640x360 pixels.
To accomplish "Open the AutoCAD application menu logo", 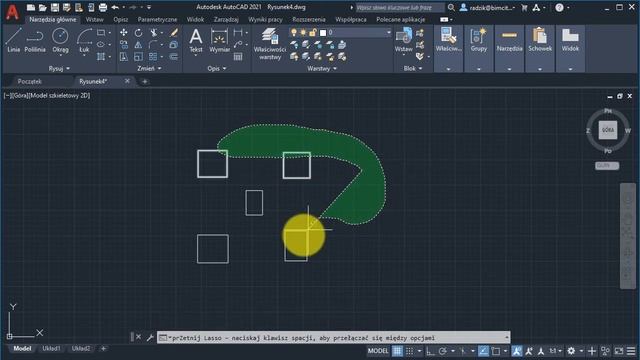I will click(x=12, y=12).
